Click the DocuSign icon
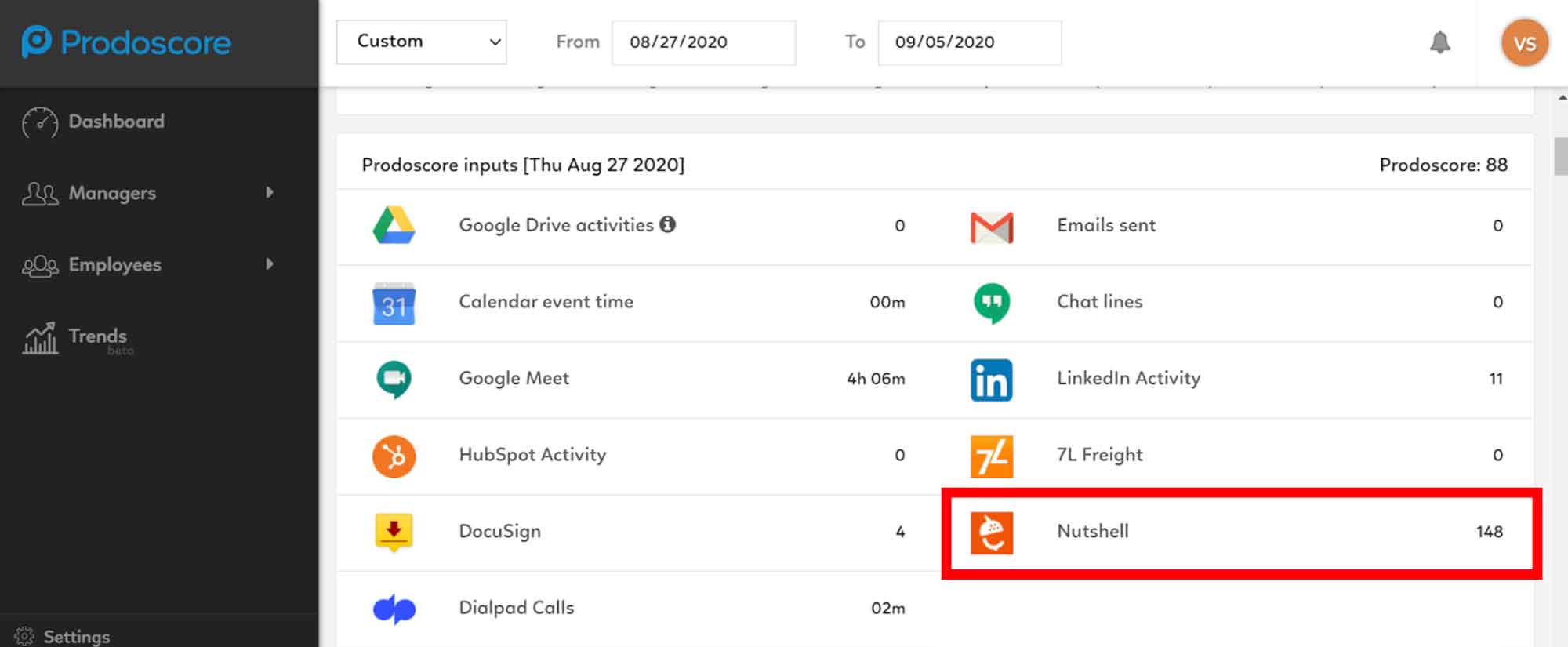The image size is (1568, 647). click(394, 533)
